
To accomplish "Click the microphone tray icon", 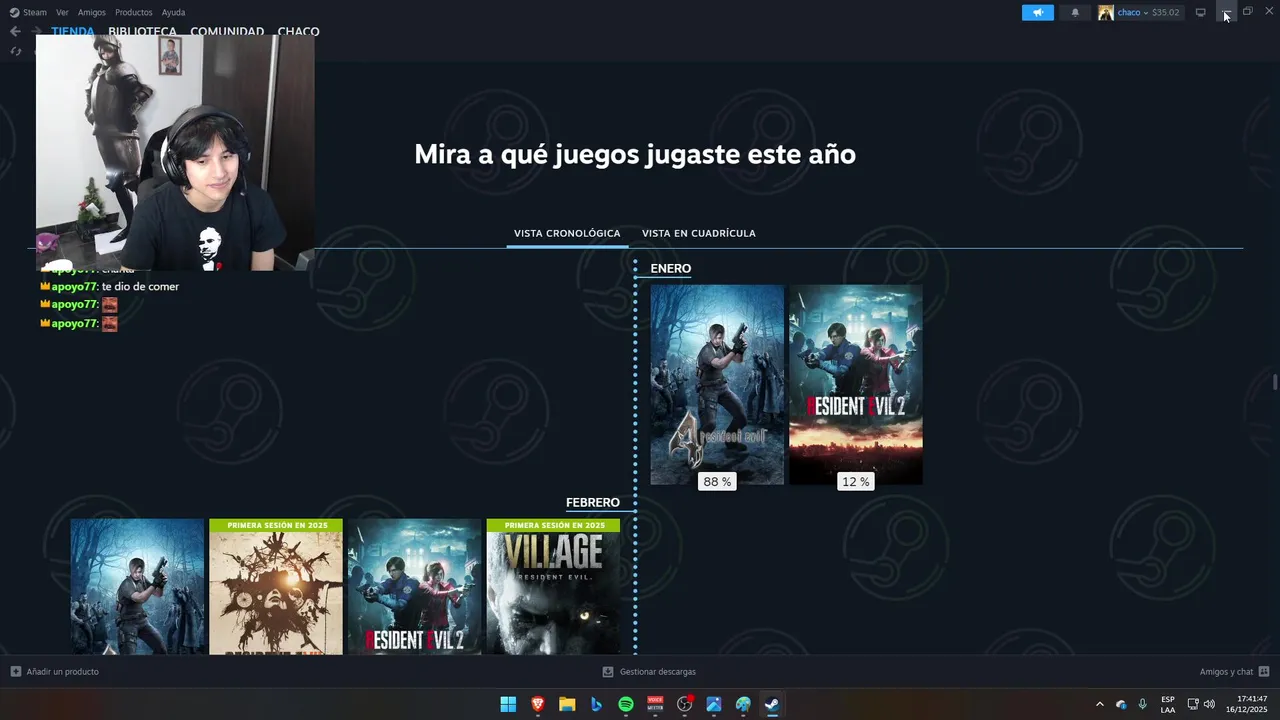I will 1142,704.
